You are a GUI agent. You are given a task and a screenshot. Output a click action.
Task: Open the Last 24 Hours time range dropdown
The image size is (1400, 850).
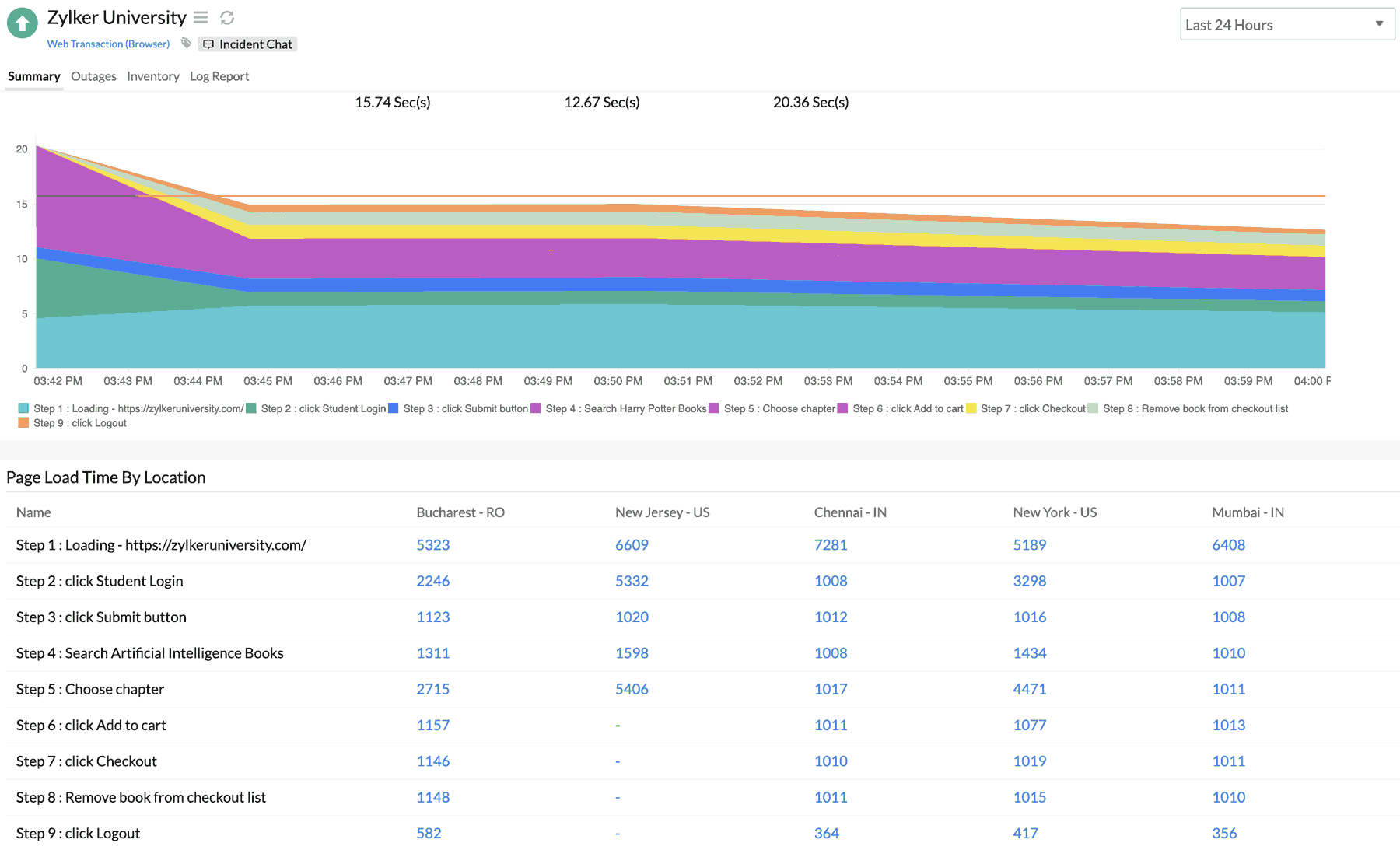[1286, 24]
